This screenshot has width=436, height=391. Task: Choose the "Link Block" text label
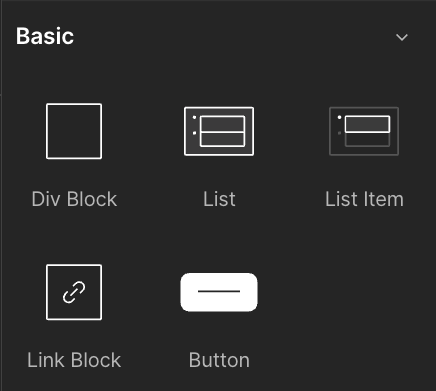click(74, 360)
